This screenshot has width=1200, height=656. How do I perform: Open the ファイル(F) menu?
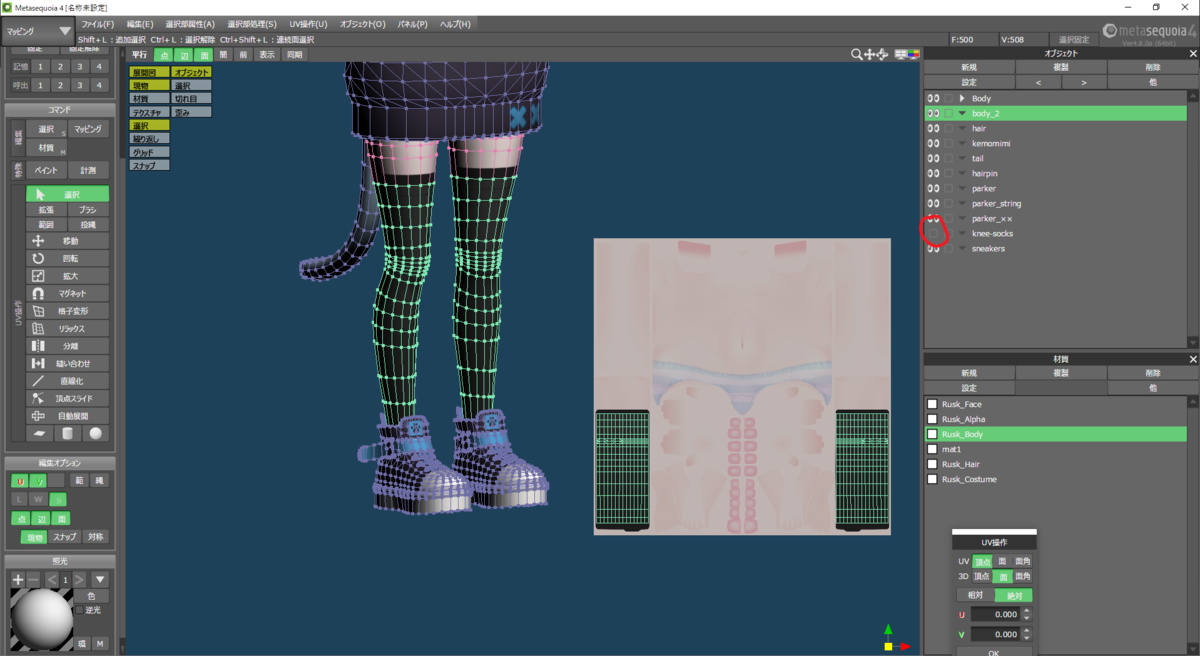pos(97,23)
